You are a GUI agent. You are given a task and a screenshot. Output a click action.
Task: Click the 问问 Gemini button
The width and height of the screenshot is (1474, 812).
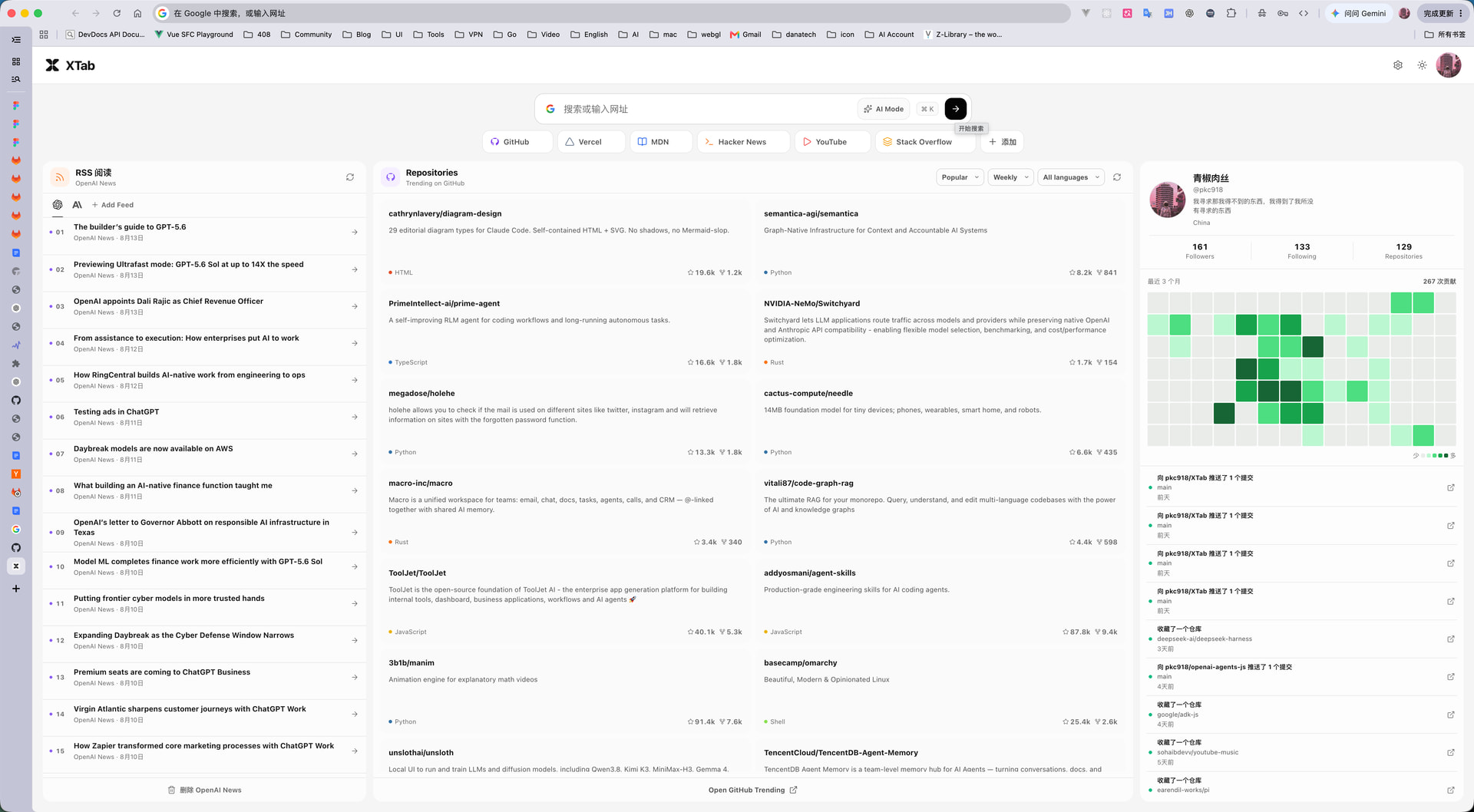(x=1359, y=13)
